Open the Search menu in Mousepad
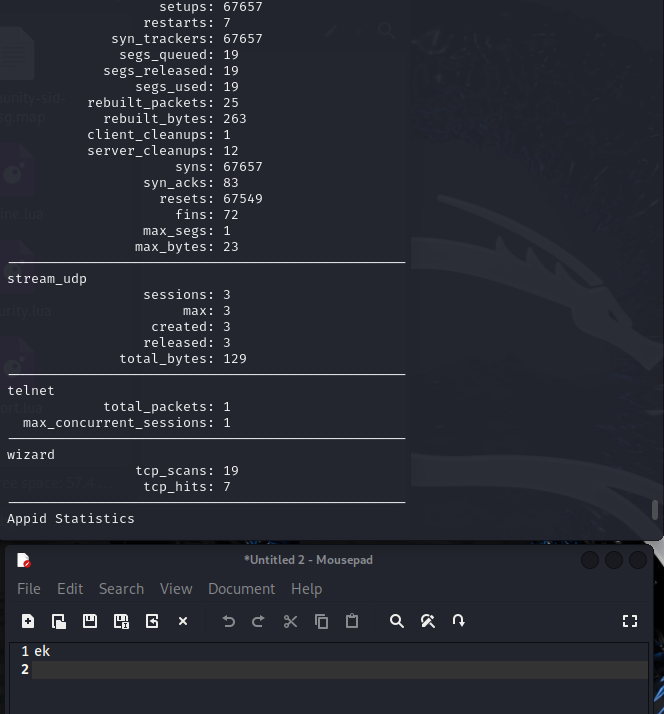This screenshot has height=714, width=664. click(121, 589)
